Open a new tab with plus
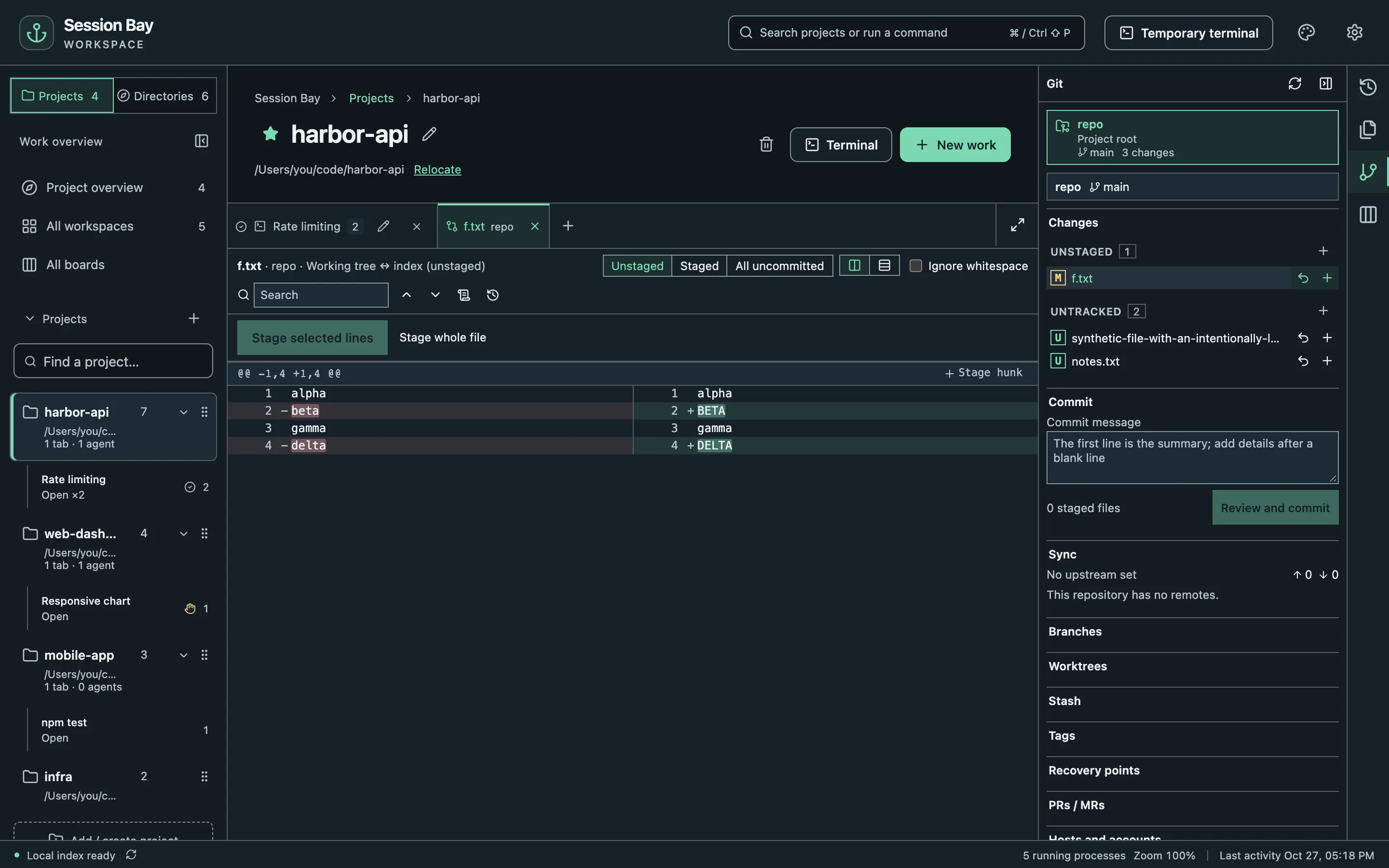 568,226
